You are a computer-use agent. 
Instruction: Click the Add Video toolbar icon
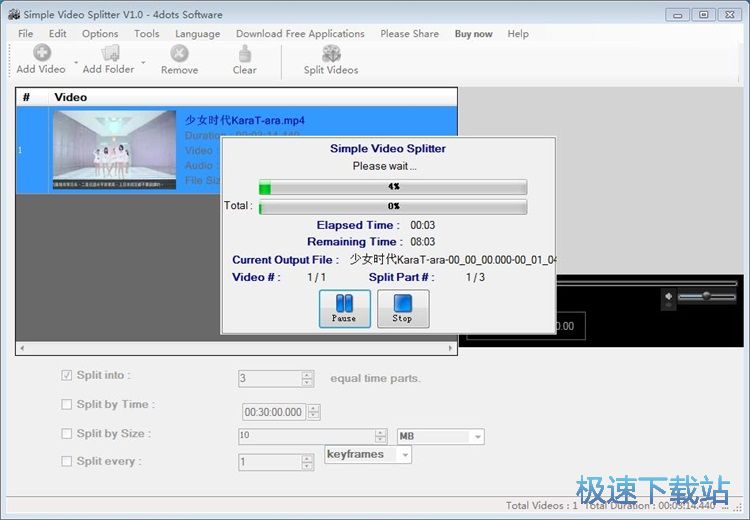click(42, 53)
